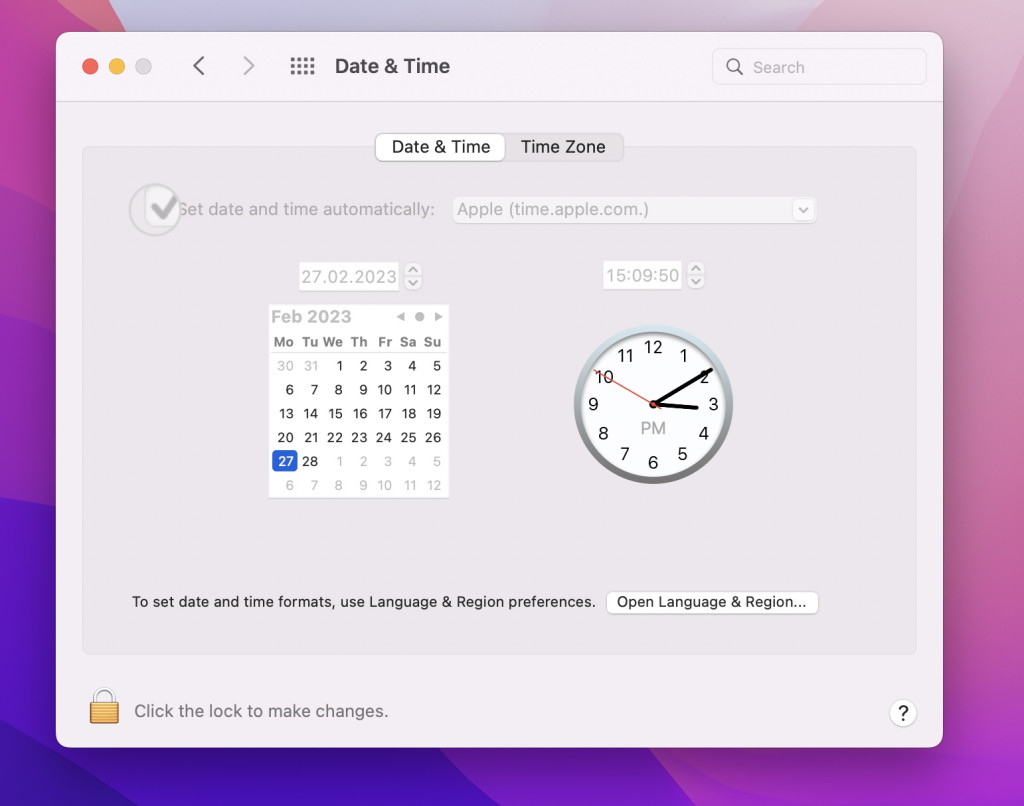Select February 27 in calendar
The height and width of the screenshot is (806, 1024).
point(285,461)
